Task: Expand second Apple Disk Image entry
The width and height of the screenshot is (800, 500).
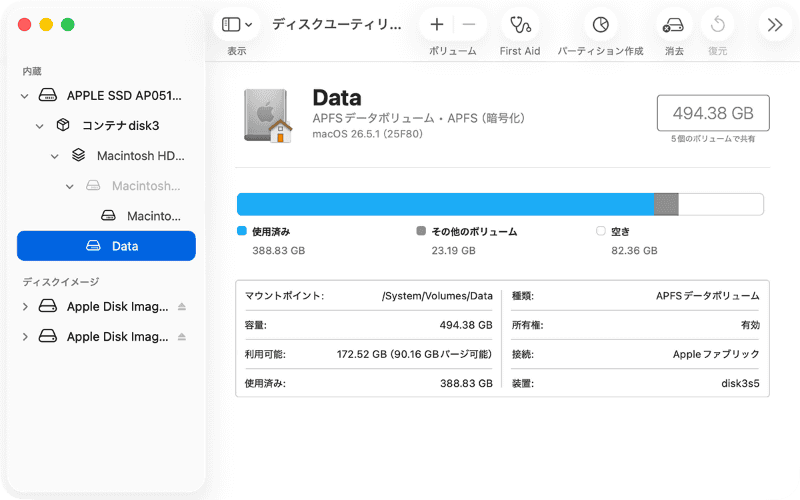Action: tap(24, 336)
